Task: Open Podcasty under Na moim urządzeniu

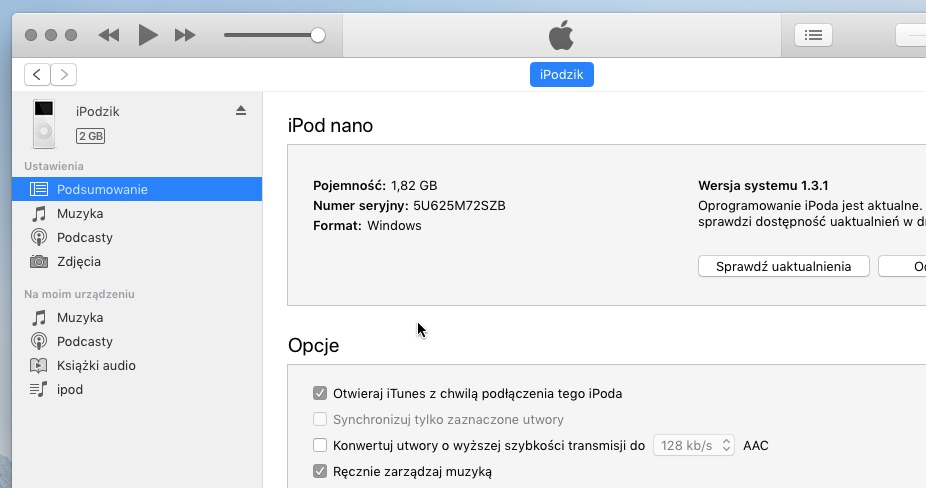Action: [x=137, y=341]
